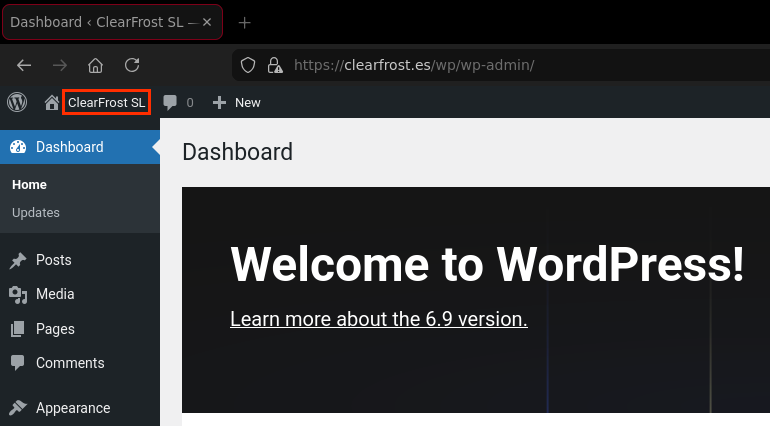Select the Home submenu item

29,185
